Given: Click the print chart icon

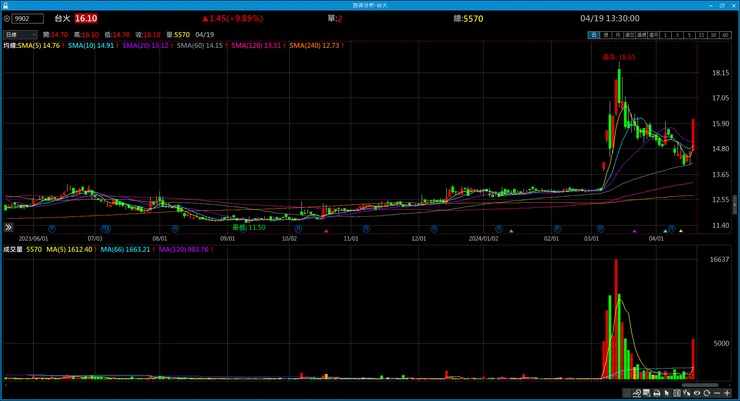Looking at the screenshot, I should coord(657,393).
